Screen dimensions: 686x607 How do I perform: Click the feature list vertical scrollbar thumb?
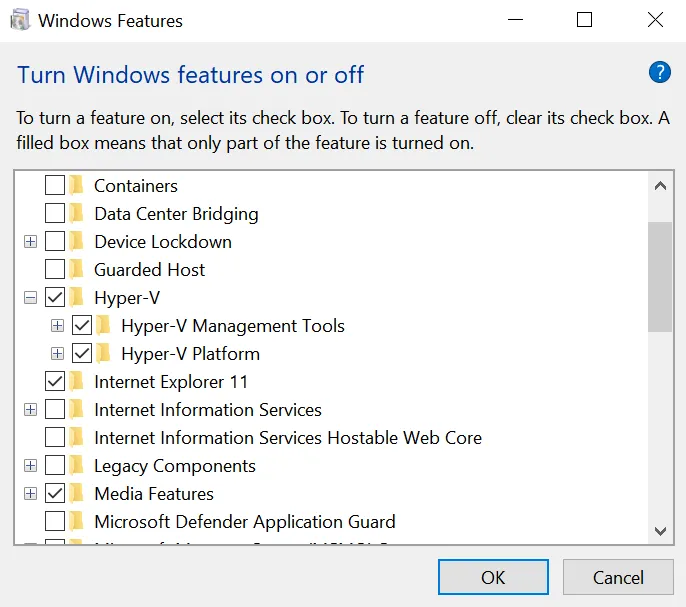click(659, 275)
